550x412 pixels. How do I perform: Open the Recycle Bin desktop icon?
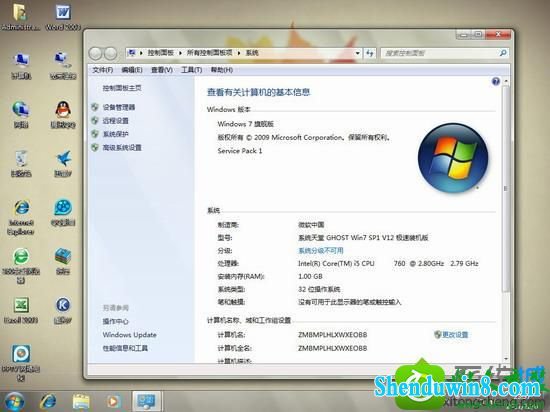click(21, 163)
